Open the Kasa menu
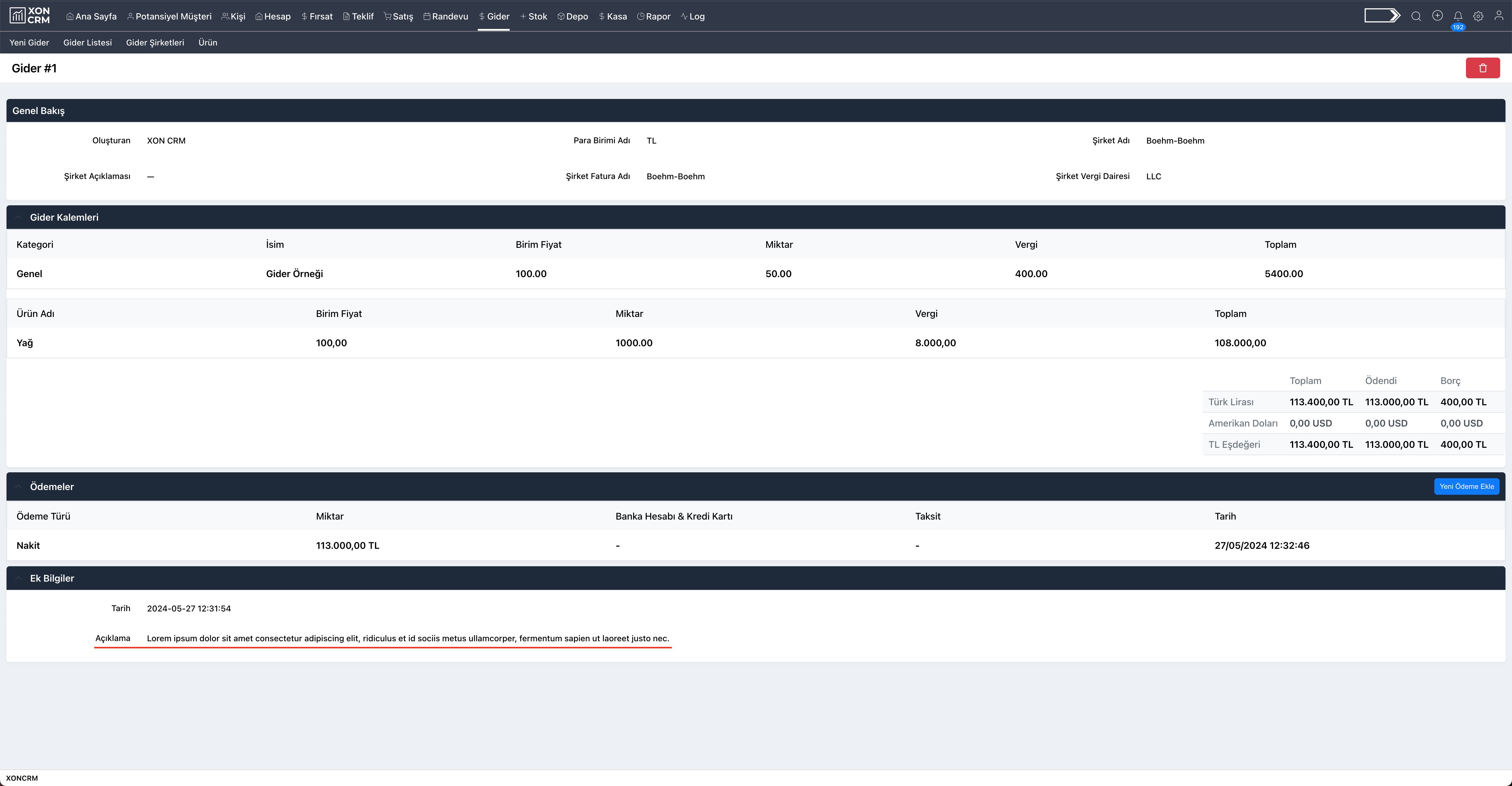Screen dimensions: 1512x786 pos(613,17)
